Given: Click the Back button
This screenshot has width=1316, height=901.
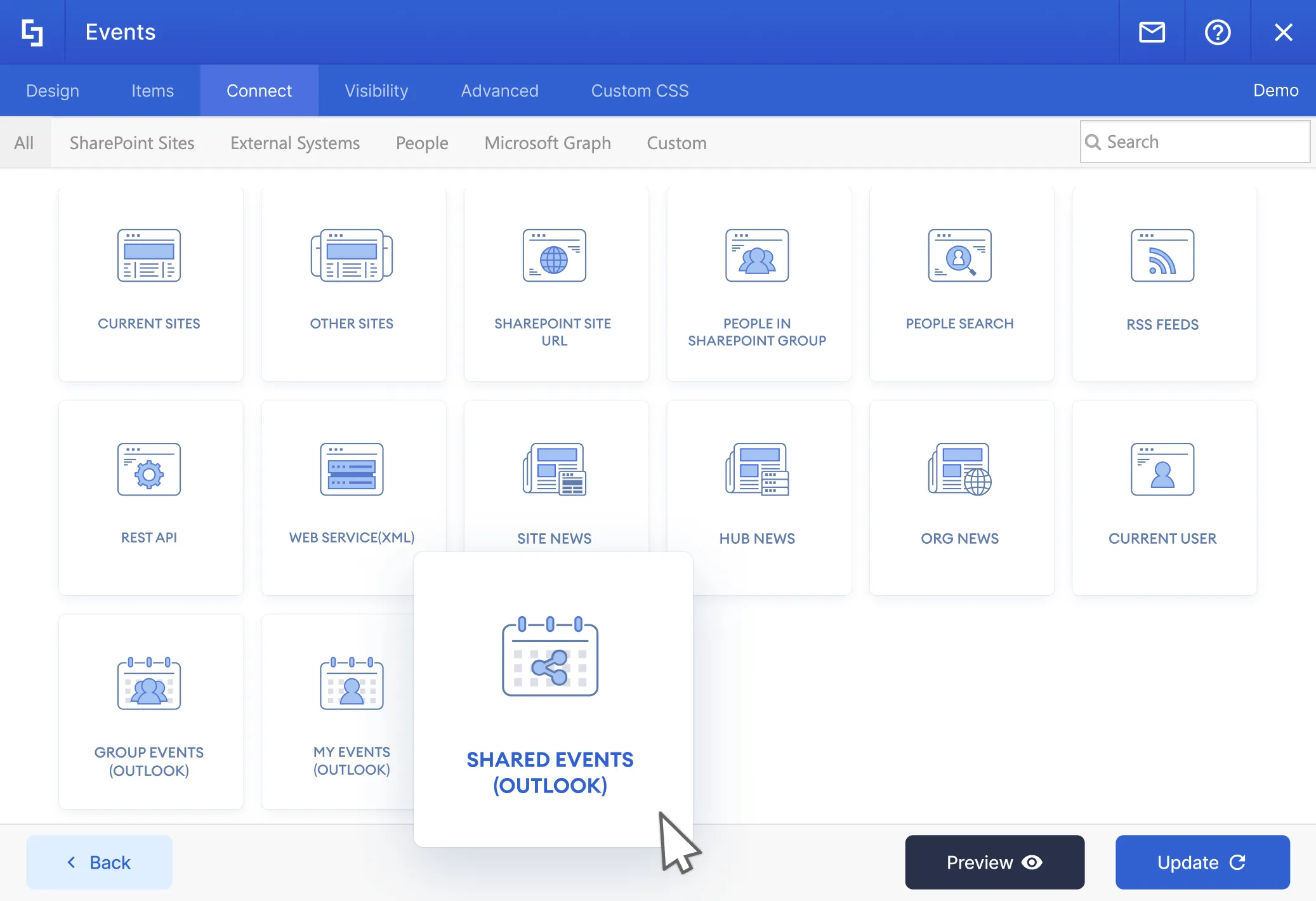Looking at the screenshot, I should (100, 862).
